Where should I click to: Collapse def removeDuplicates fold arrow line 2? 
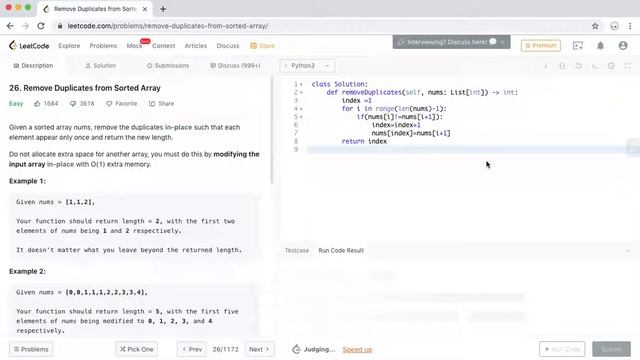pos(301,92)
